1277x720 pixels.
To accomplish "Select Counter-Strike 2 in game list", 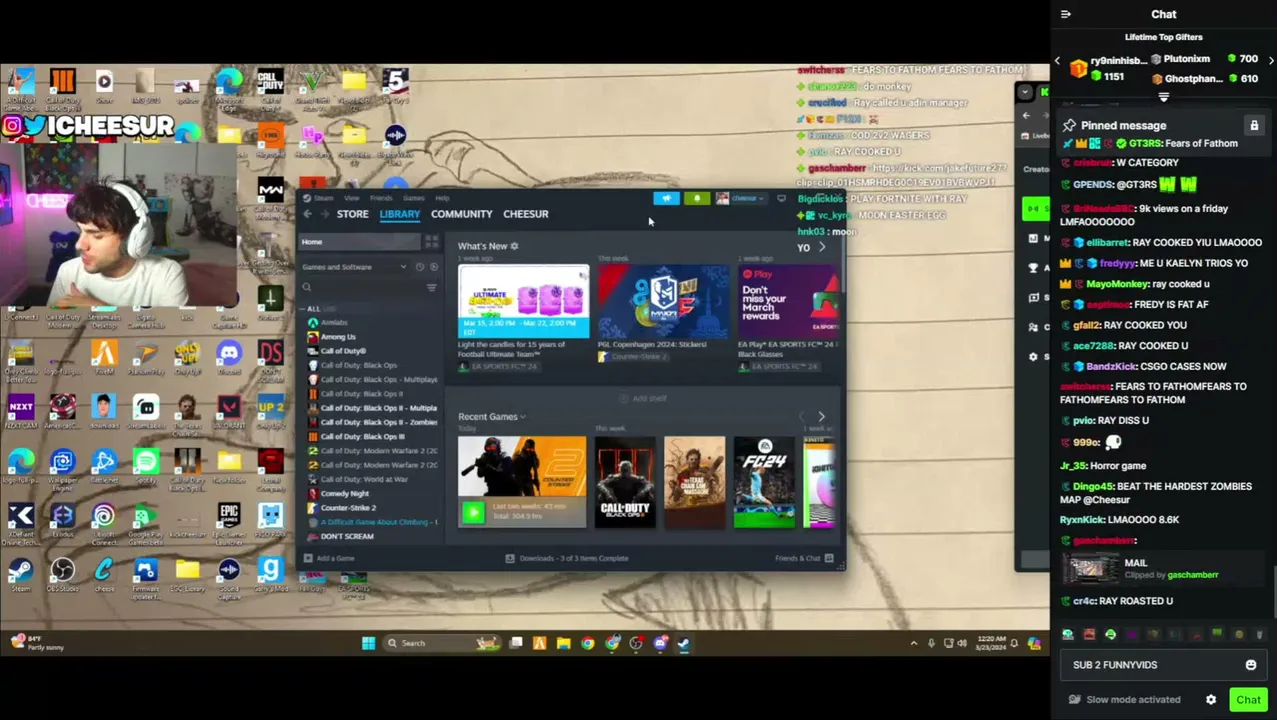I will (348, 508).
